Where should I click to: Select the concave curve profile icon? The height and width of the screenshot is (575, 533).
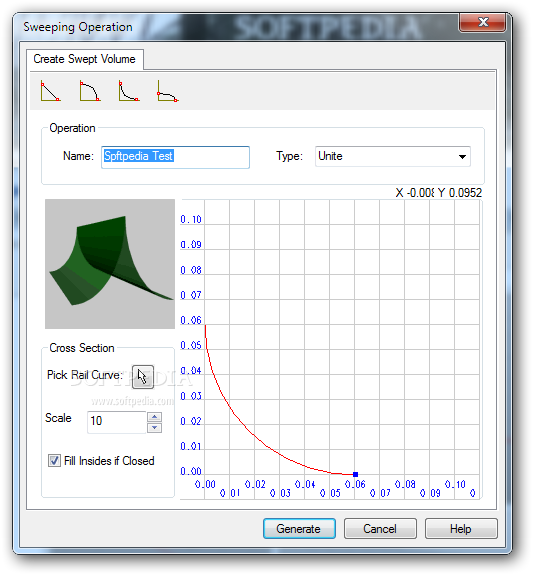(x=129, y=91)
